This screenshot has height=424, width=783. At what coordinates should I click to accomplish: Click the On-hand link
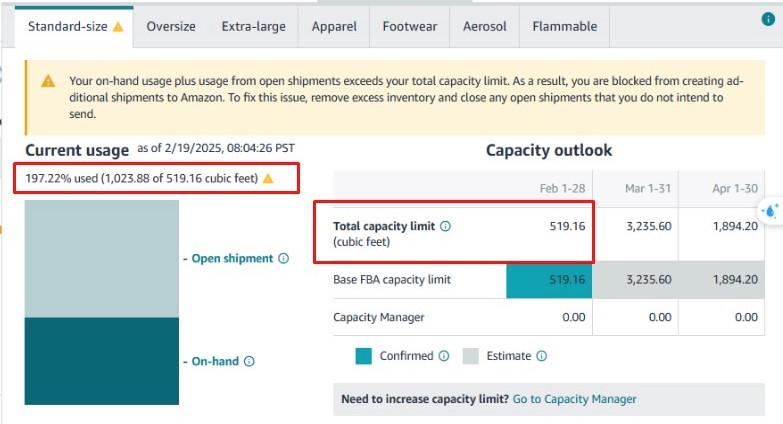coord(215,361)
